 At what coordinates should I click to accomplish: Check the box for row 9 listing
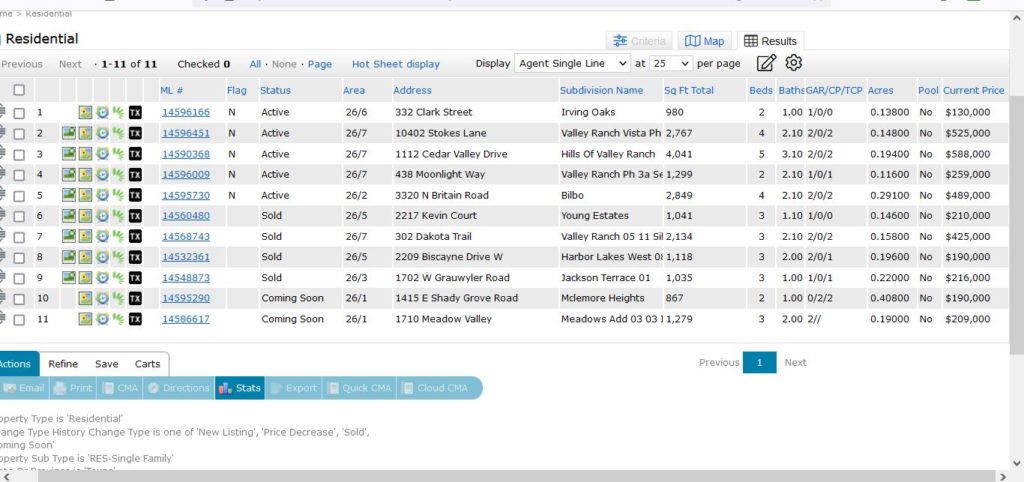tap(19, 278)
